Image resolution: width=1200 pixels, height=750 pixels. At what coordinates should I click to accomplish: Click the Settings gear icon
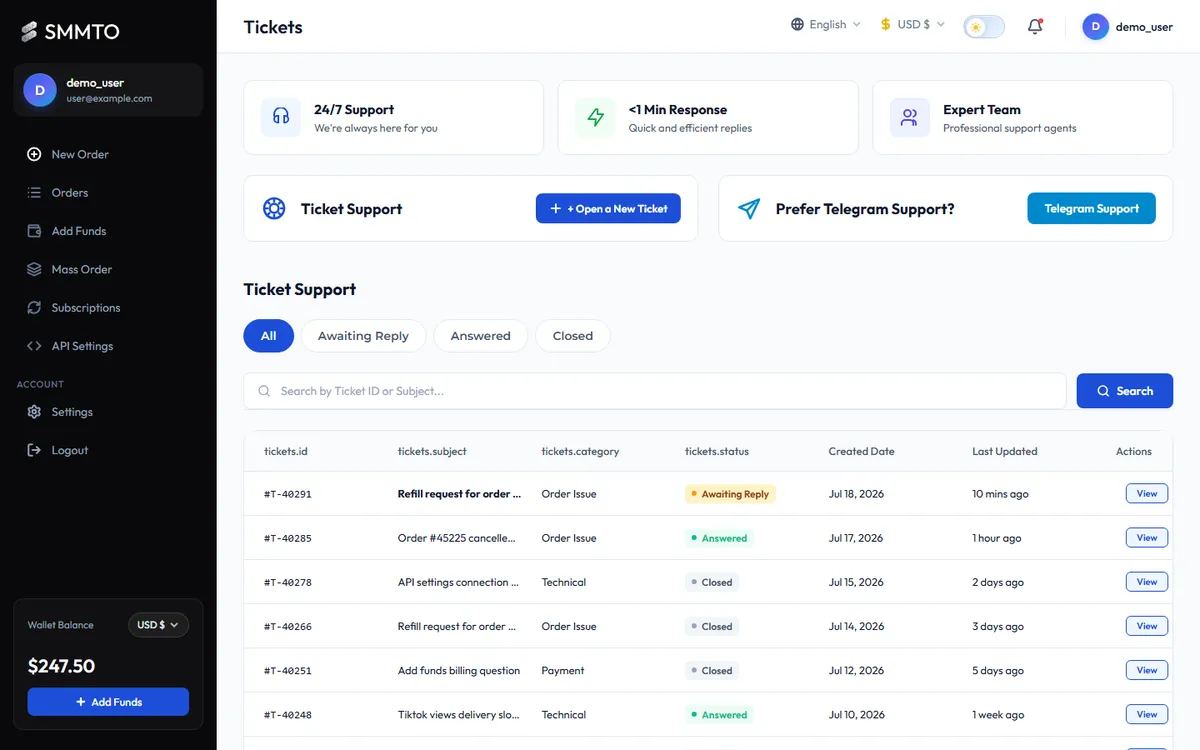pyautogui.click(x=34, y=412)
